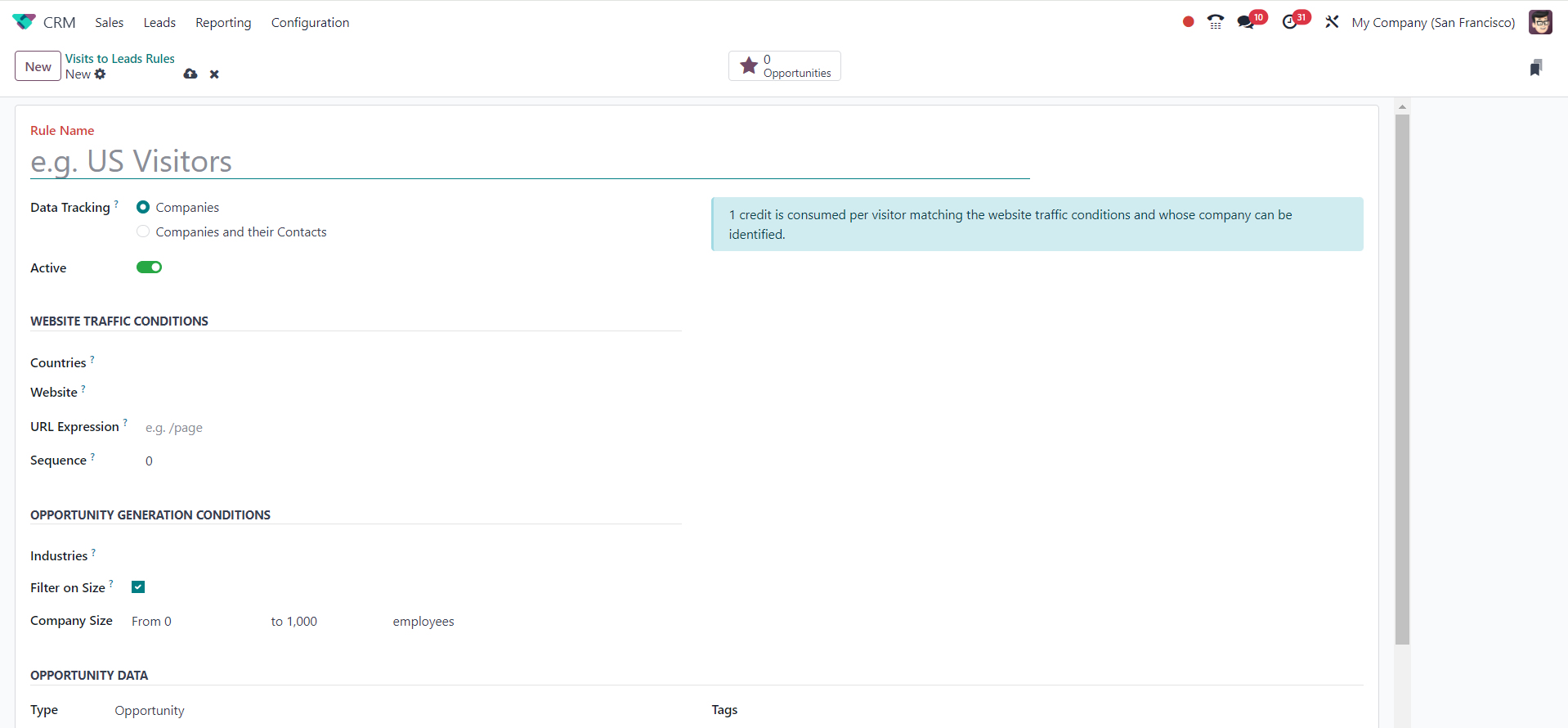Image resolution: width=1568 pixels, height=728 pixels.
Task: Click the vertical scrollbar of the form
Action: pyautogui.click(x=1402, y=379)
